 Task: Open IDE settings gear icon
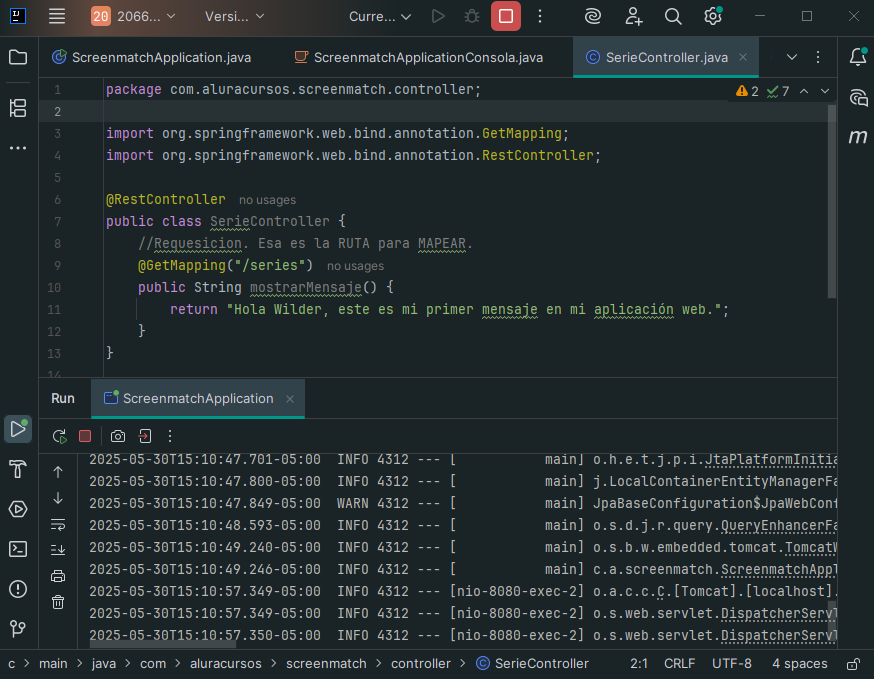[x=713, y=16]
